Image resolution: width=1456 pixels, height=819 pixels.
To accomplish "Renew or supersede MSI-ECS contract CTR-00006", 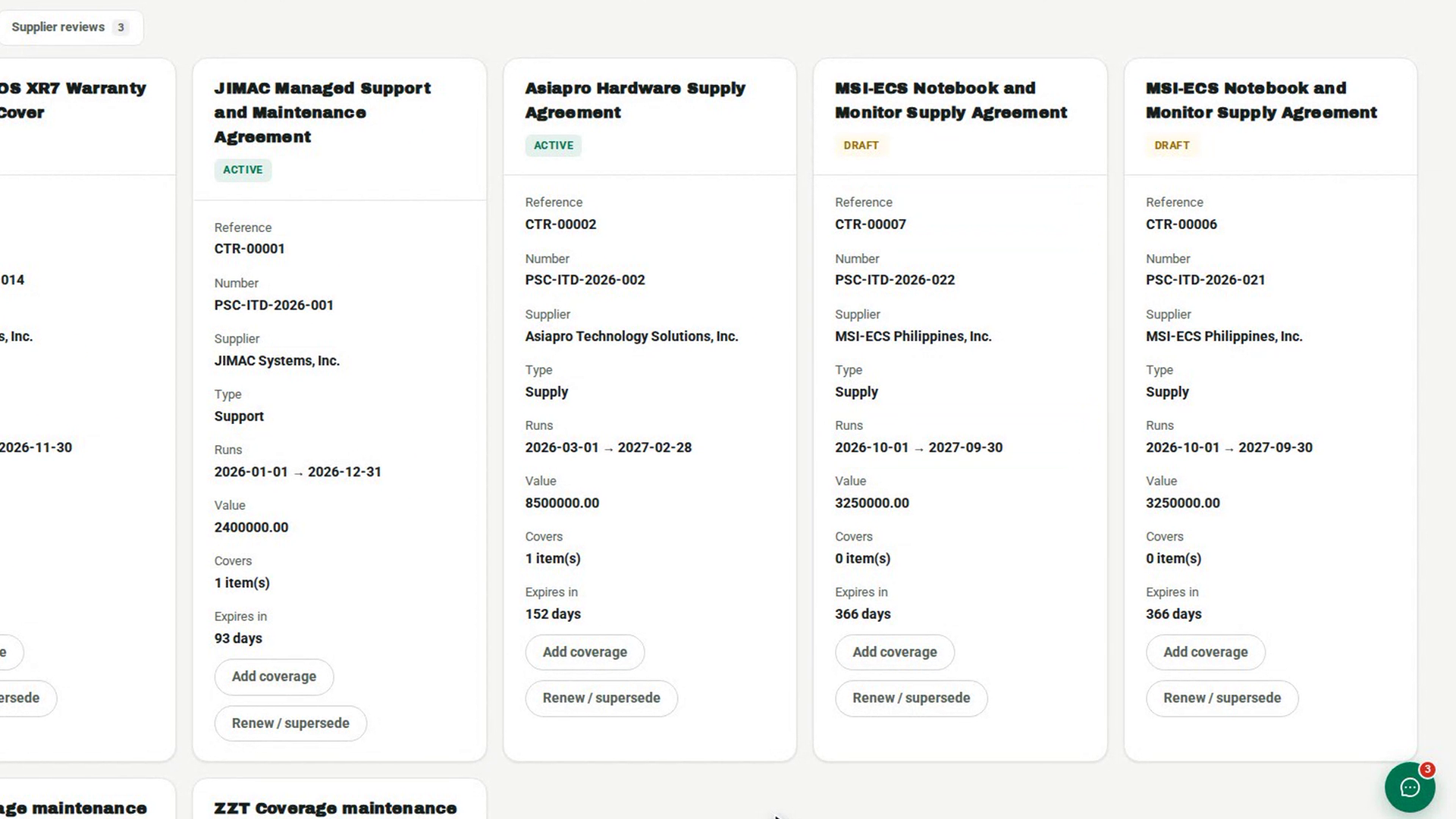I will point(1222,698).
